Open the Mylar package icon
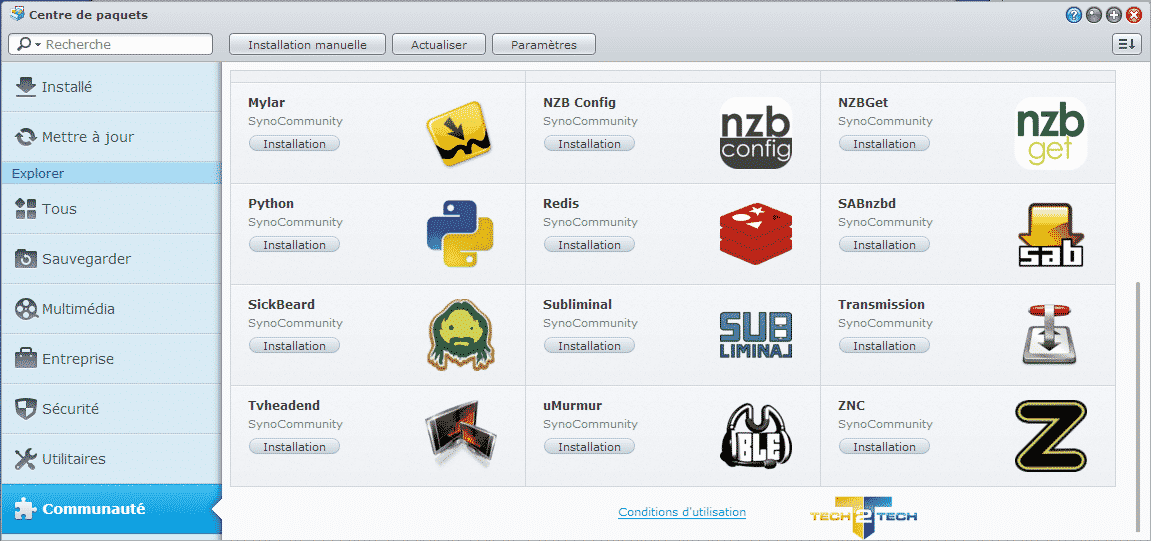Image resolution: width=1151 pixels, height=541 pixels. pos(460,134)
